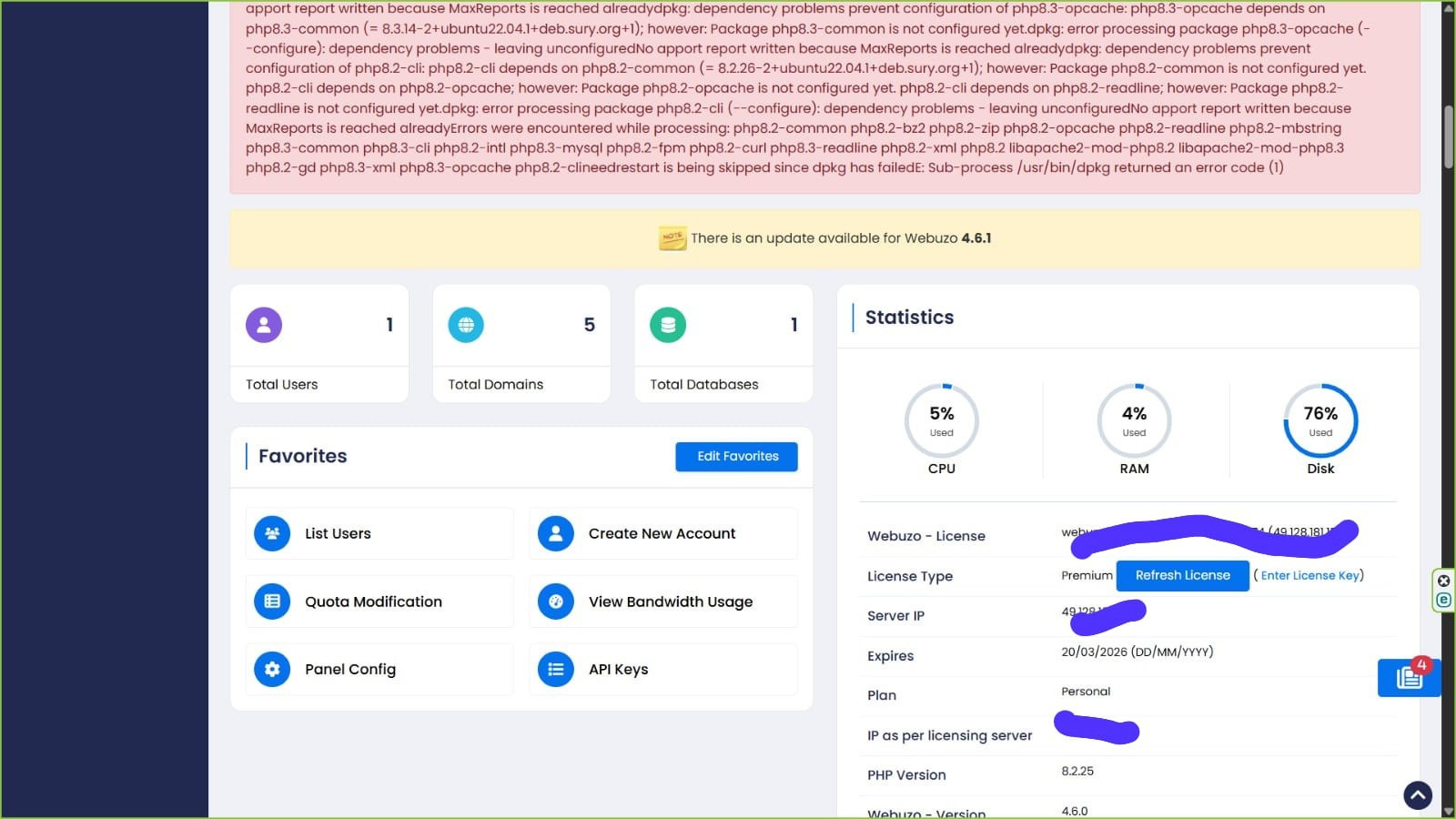
Task: Click the Plan value Personal
Action: (1086, 692)
